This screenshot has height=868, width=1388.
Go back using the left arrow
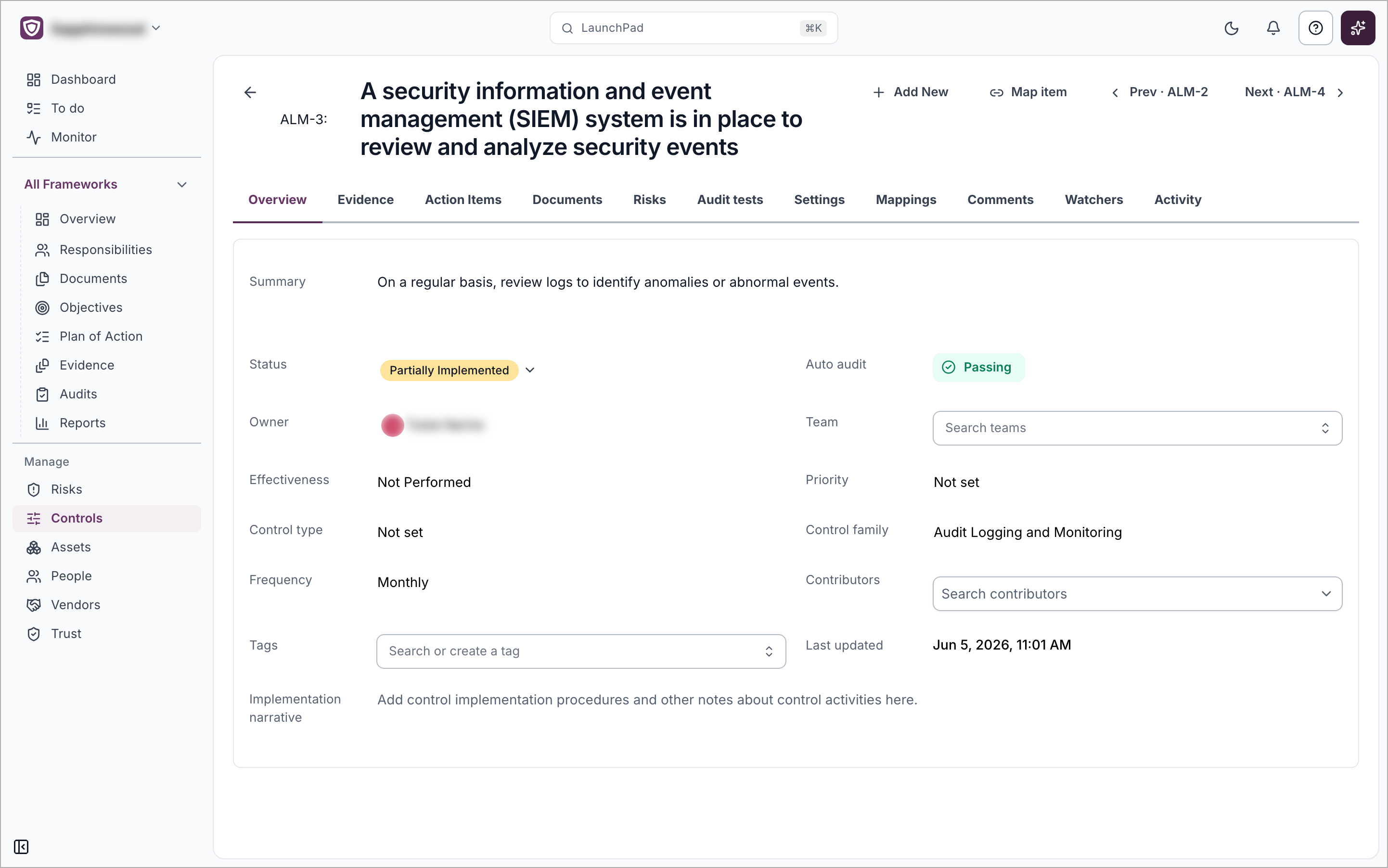point(250,92)
